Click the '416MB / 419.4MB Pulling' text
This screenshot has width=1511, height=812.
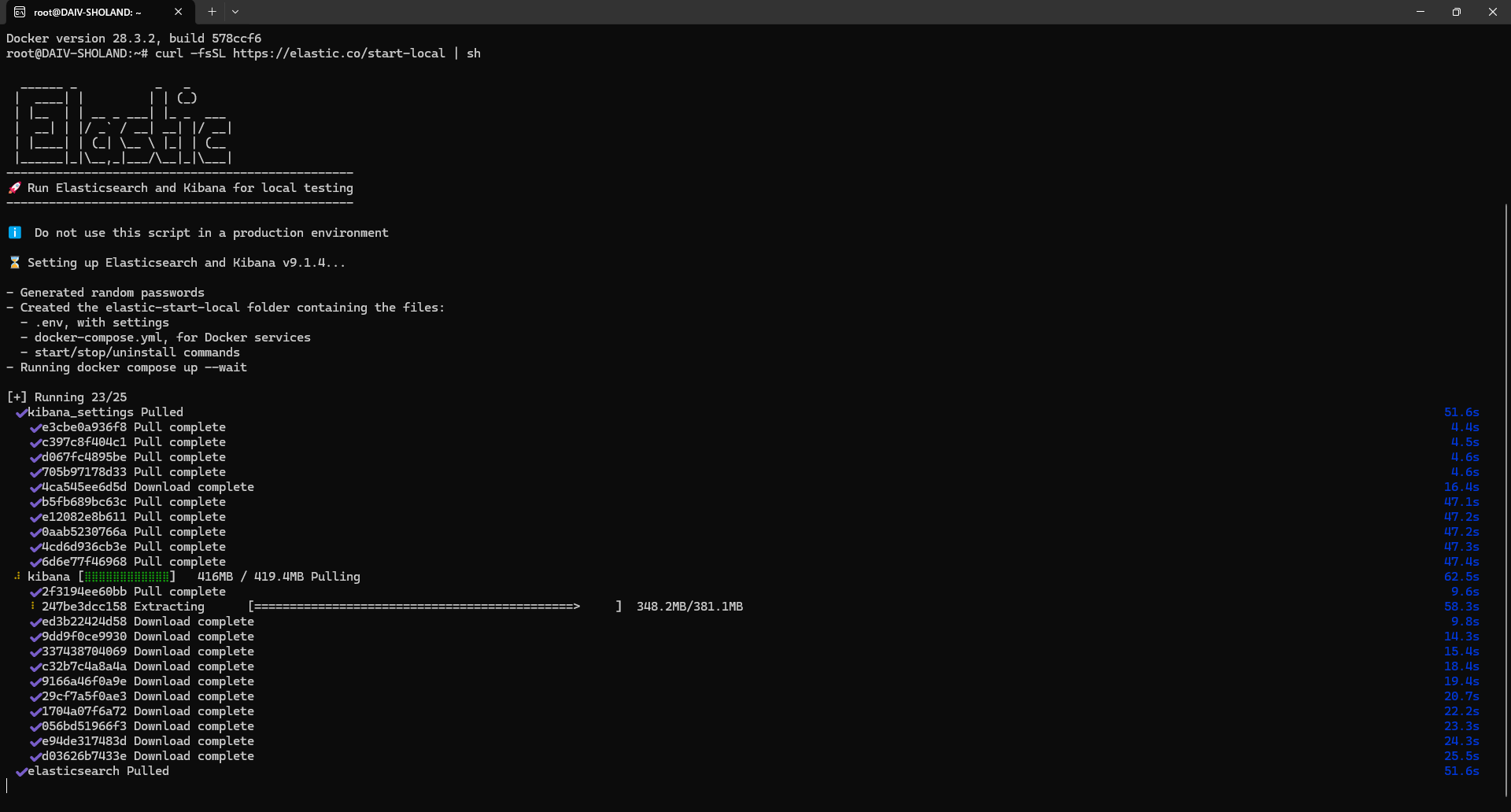279,577
